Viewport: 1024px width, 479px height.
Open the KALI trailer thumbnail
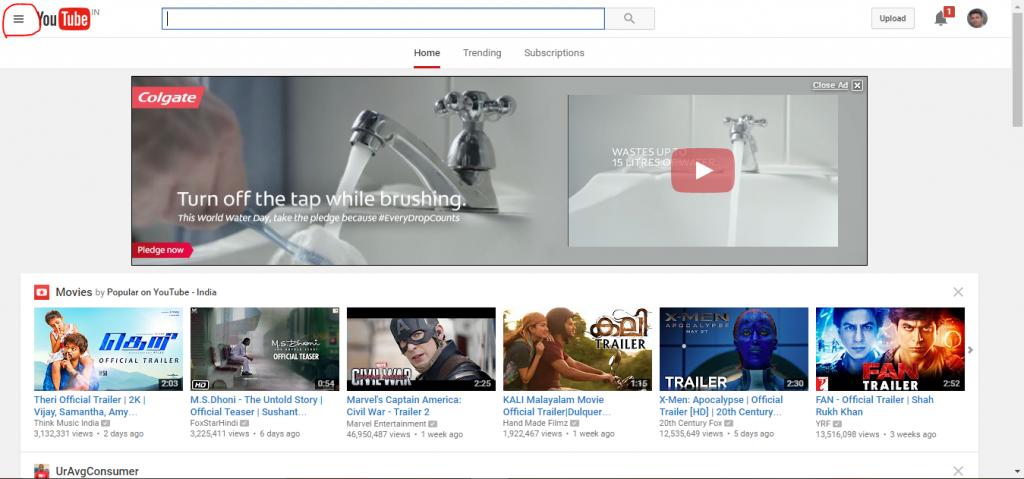[577, 349]
